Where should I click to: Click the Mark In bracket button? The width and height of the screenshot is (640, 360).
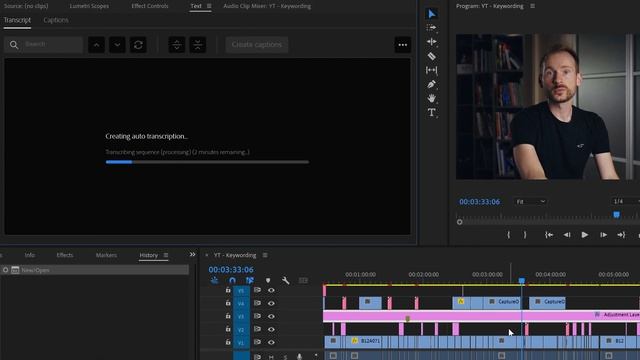click(x=508, y=235)
